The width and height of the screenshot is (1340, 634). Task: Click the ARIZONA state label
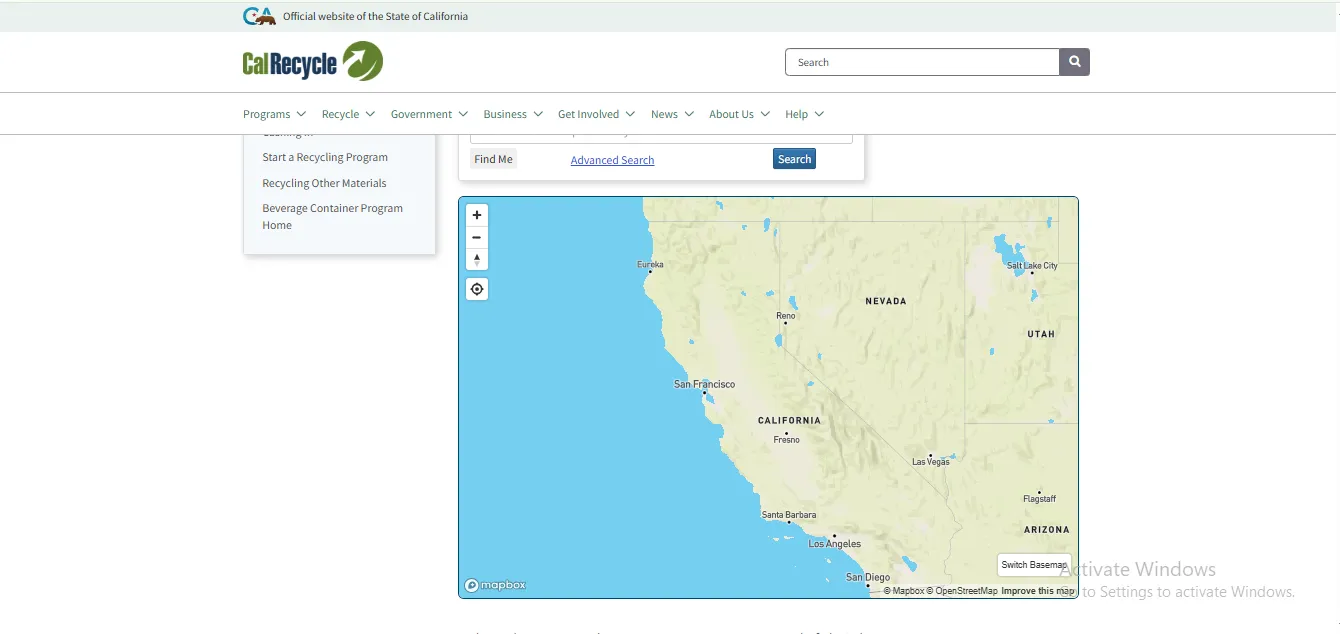(1047, 530)
